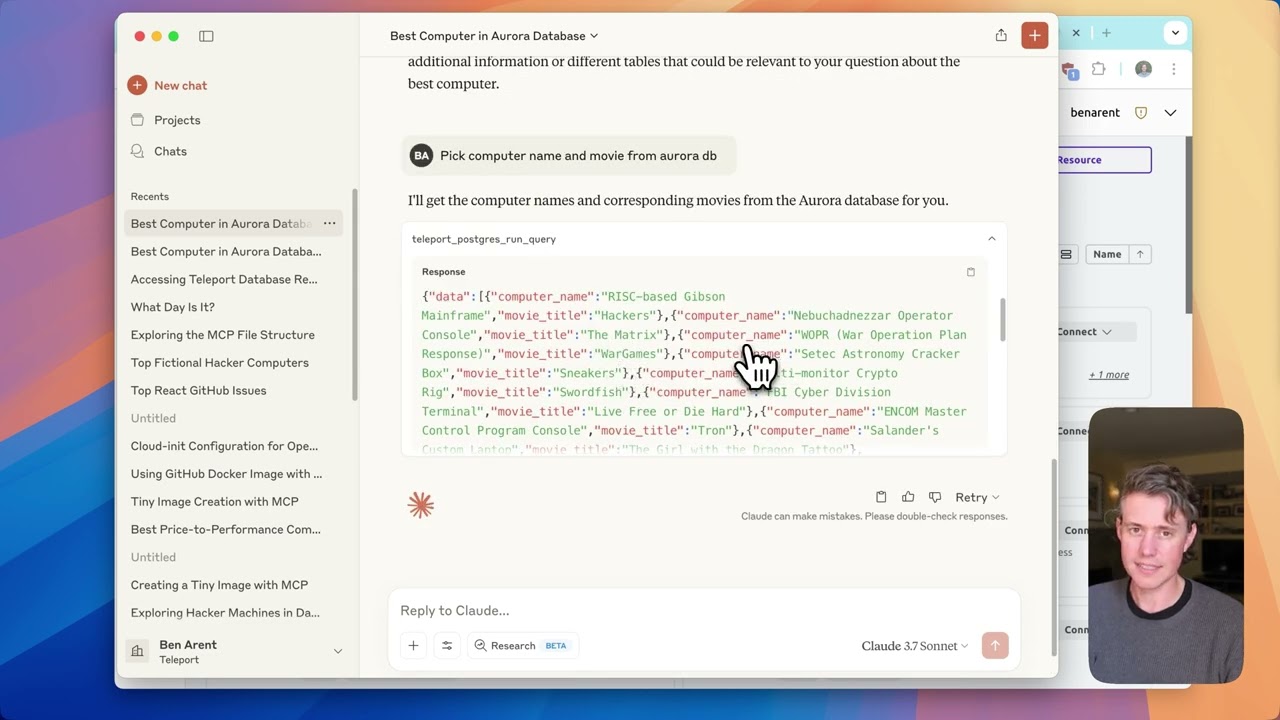Click the main chat vertical scrollbar
The height and width of the screenshot is (720, 1280).
1053,556
